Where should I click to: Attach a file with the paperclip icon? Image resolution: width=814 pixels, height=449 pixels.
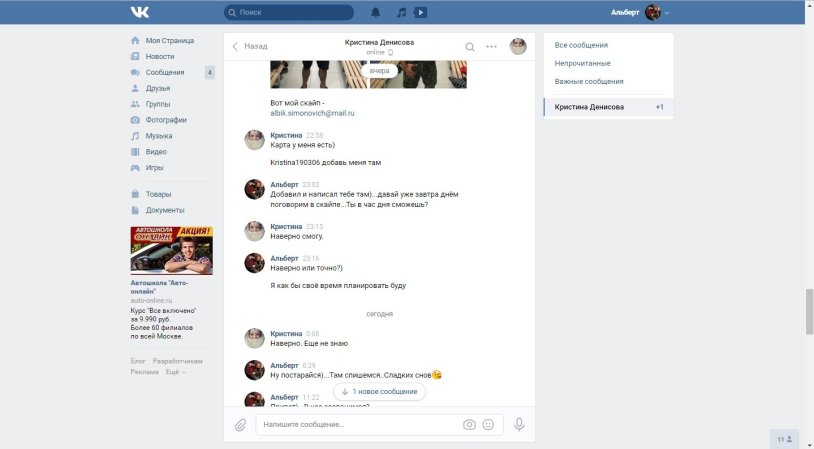[x=240, y=425]
